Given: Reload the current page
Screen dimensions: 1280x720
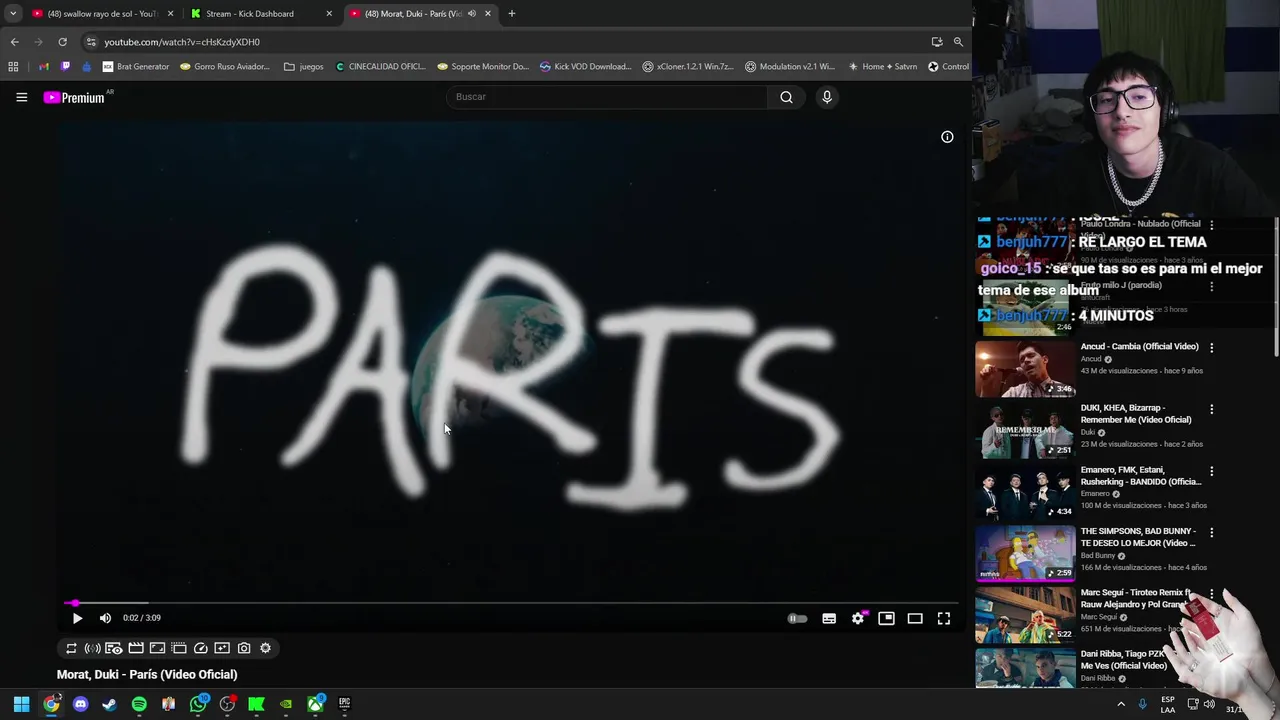Looking at the screenshot, I should click(62, 42).
